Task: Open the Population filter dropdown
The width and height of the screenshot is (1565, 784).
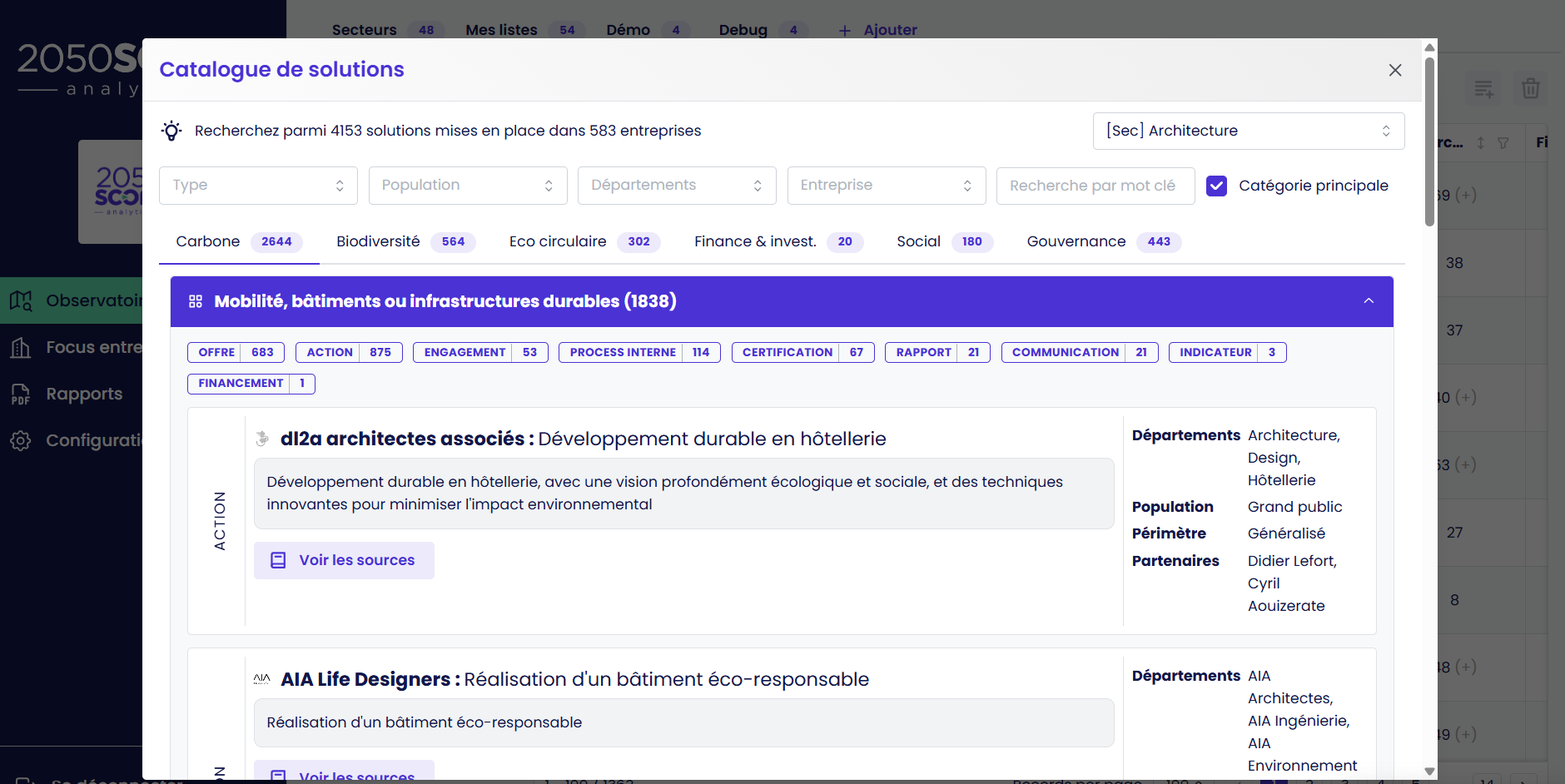Action: (x=468, y=186)
